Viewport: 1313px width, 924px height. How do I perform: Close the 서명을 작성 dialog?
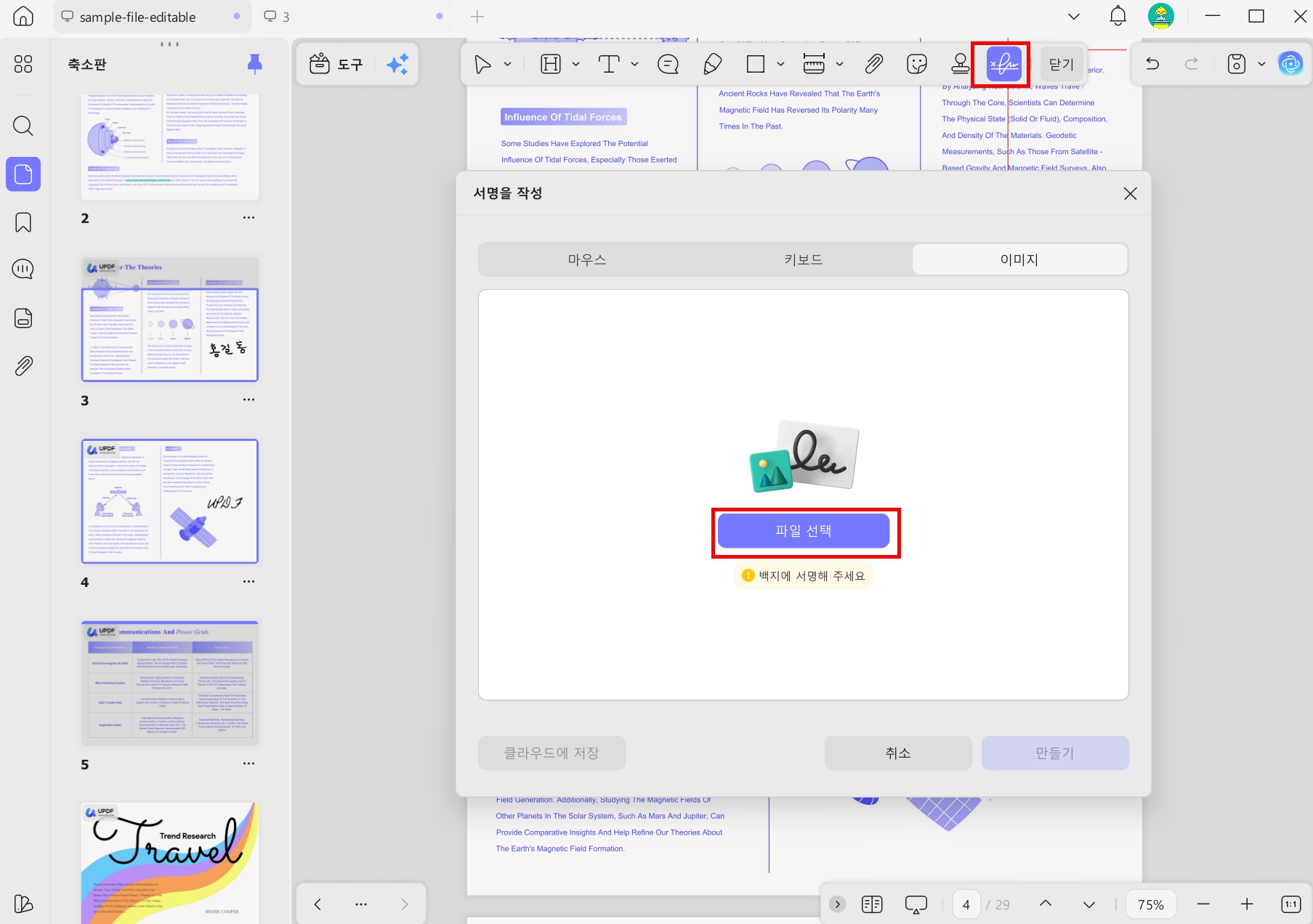[x=1130, y=193]
